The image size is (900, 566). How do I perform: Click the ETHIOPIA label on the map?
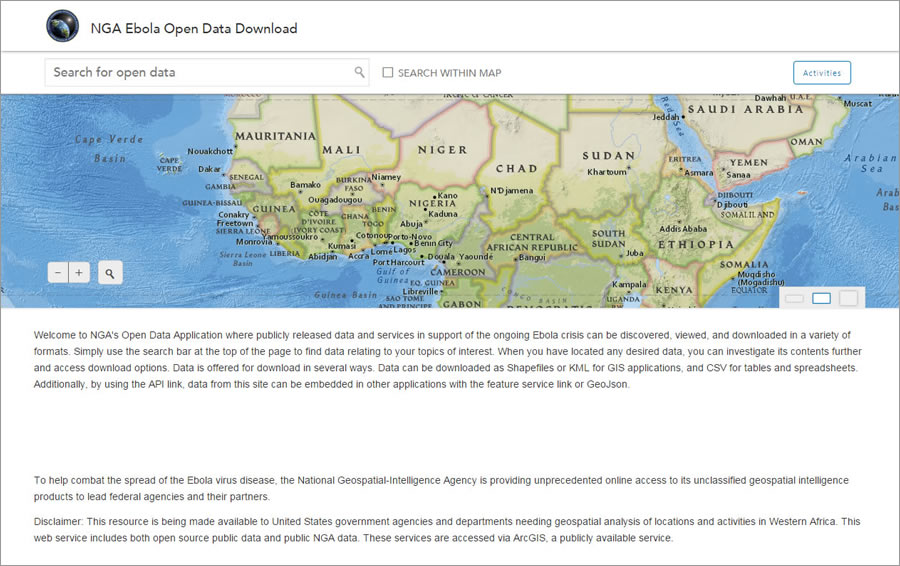(x=696, y=245)
